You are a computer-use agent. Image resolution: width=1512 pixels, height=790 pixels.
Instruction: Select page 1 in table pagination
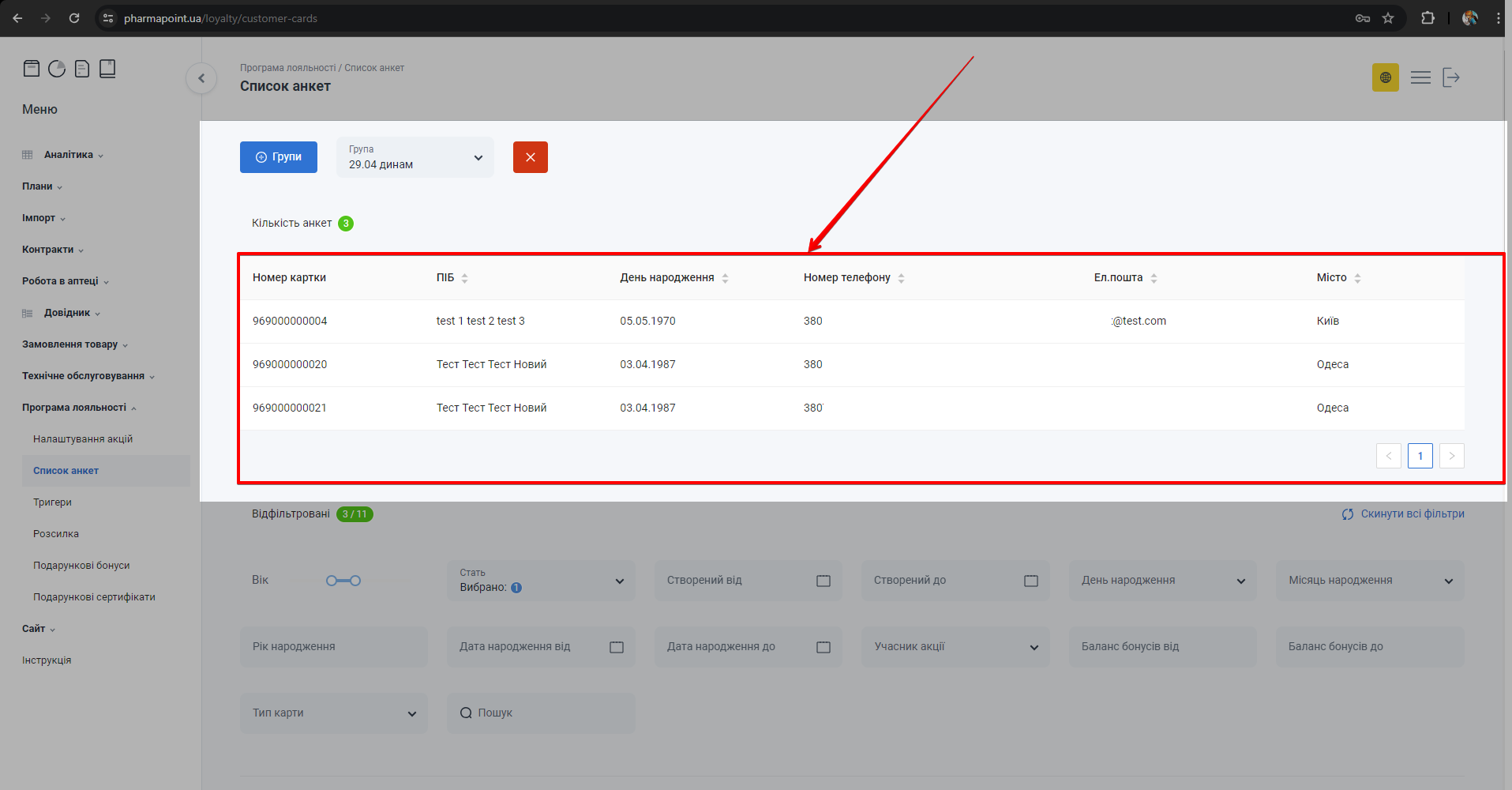click(x=1420, y=456)
